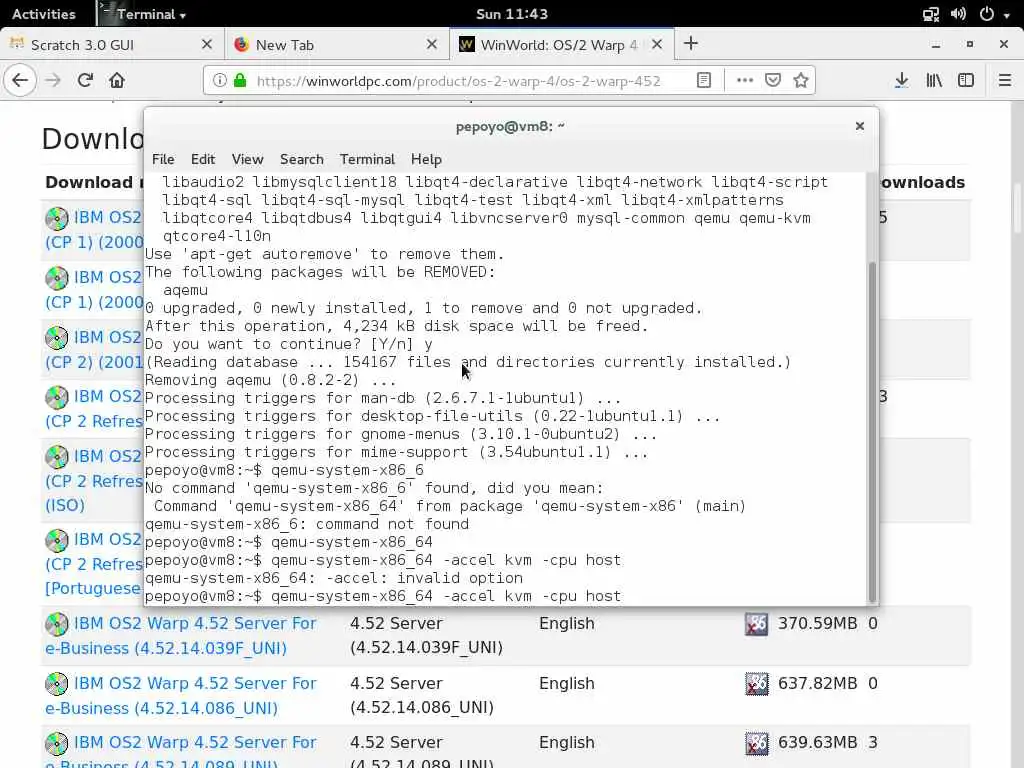Open a new tab with plus button
This screenshot has height=768, width=1024.
[x=691, y=44]
